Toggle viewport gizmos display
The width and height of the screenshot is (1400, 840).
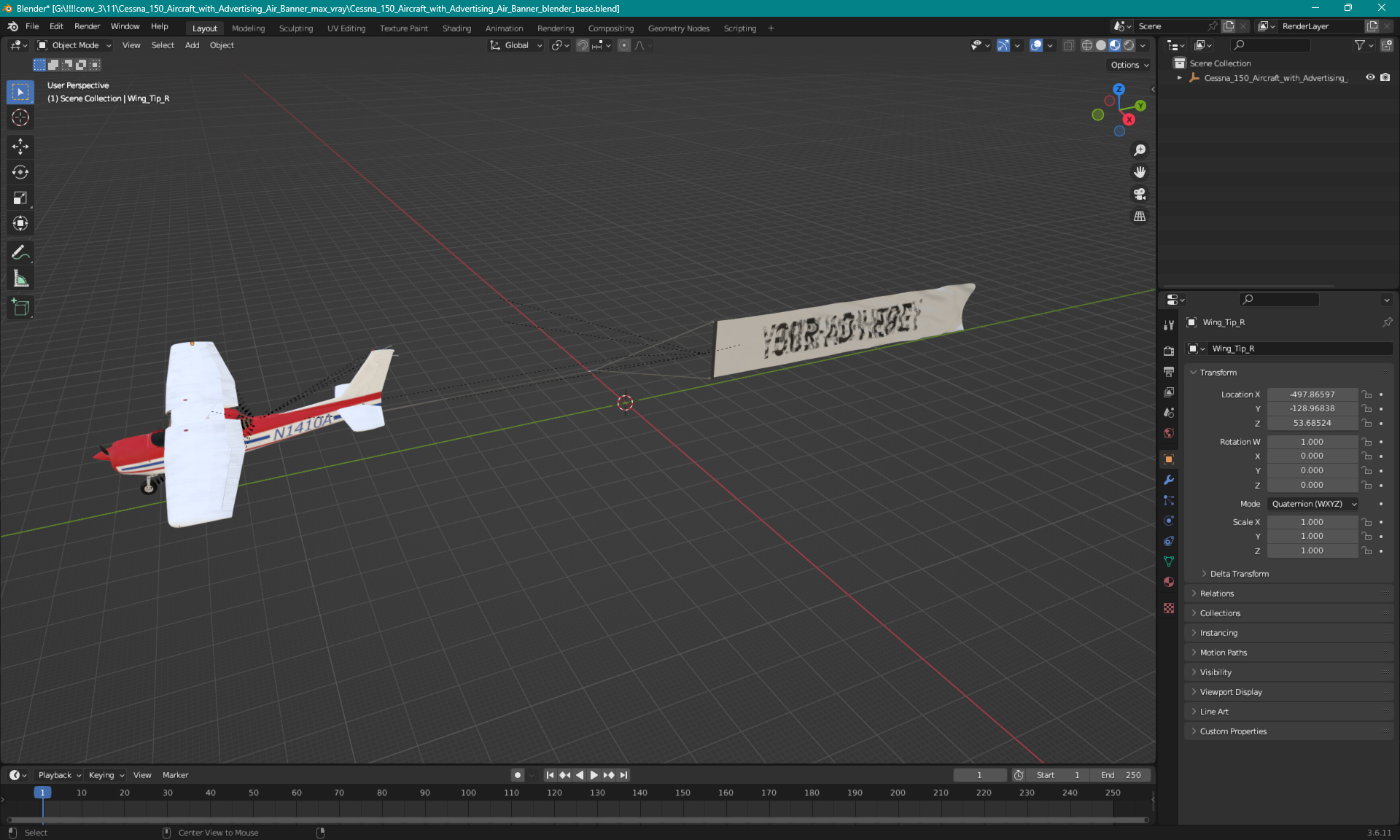pyautogui.click(x=1003, y=45)
